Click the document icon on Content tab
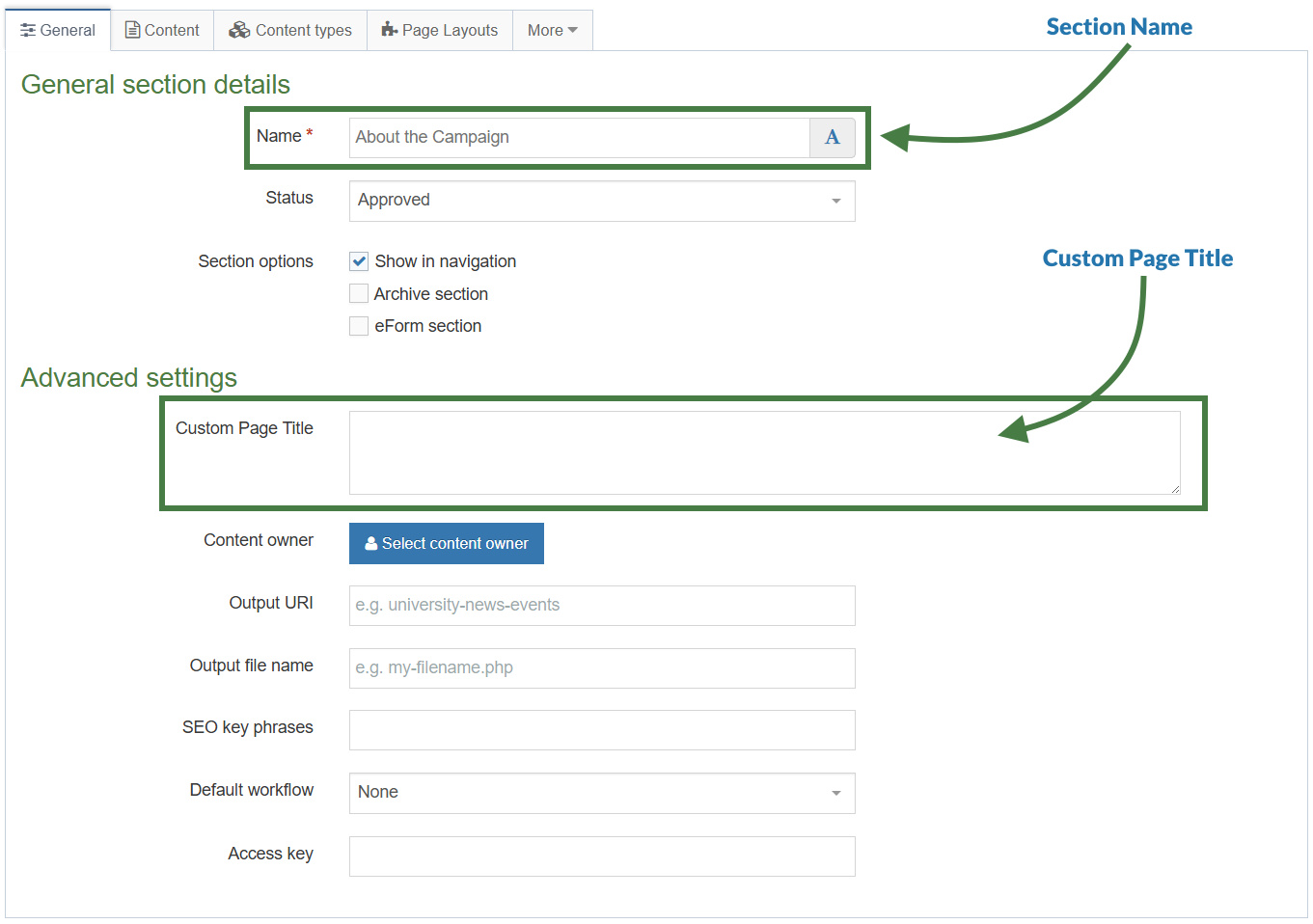 [133, 30]
